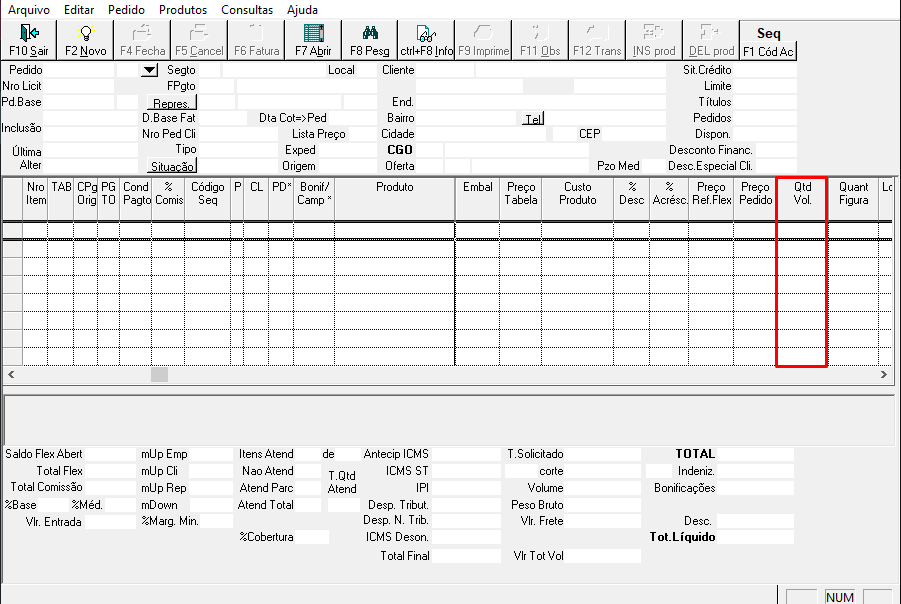Click the Cliente input field
The image size is (901, 604).
(x=445, y=70)
